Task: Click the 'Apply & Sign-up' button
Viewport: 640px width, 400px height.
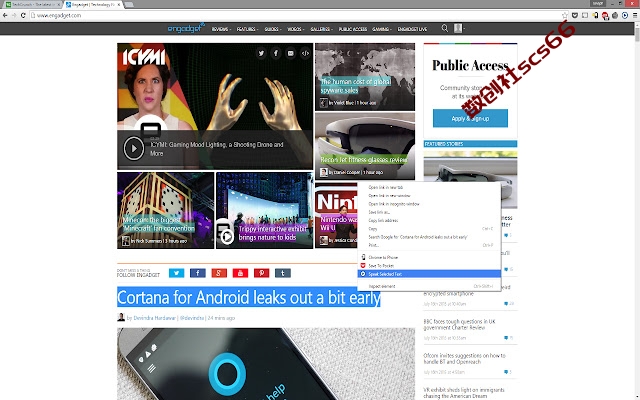Action: pos(470,118)
